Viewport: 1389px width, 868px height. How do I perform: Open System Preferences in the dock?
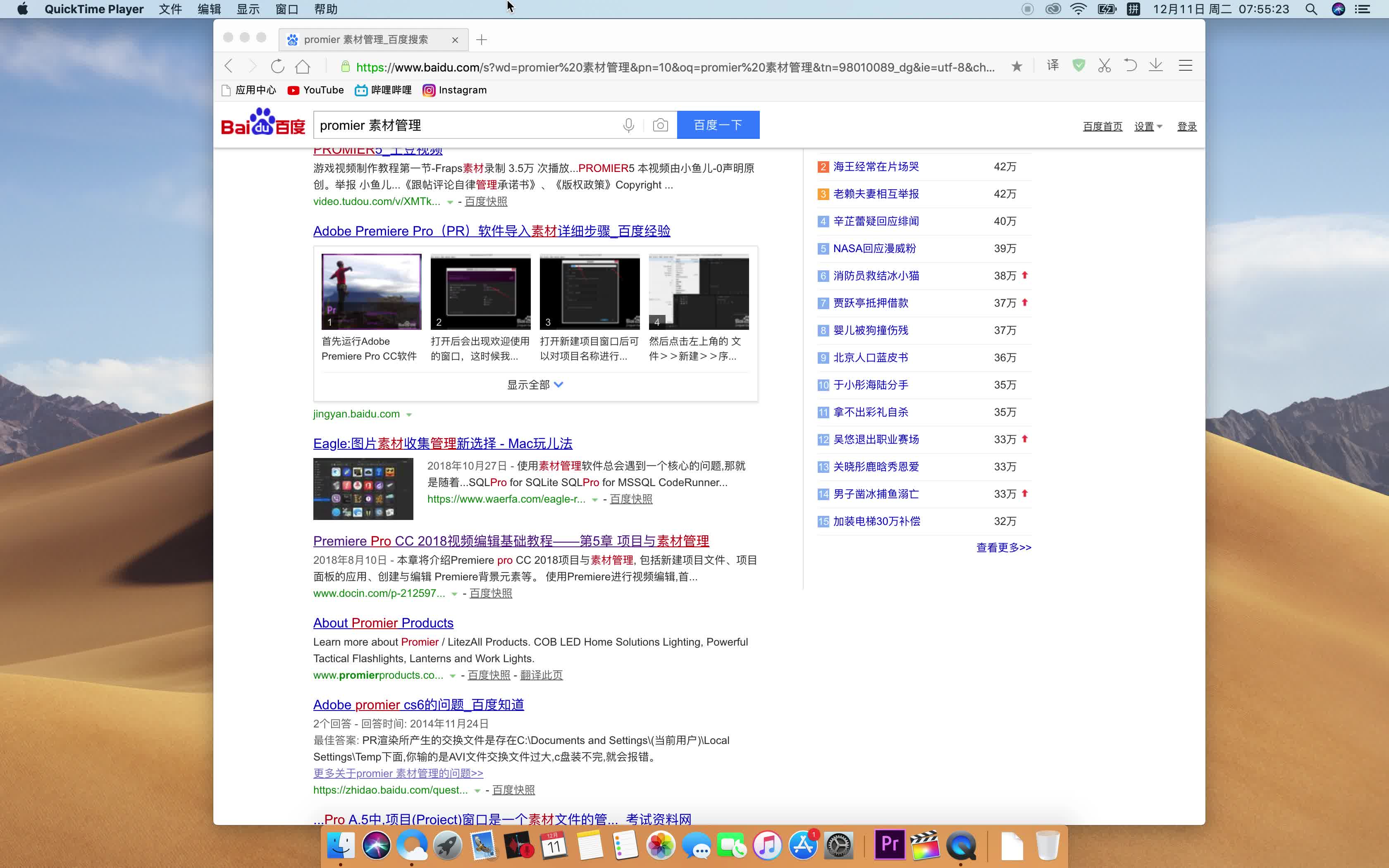coord(838,845)
